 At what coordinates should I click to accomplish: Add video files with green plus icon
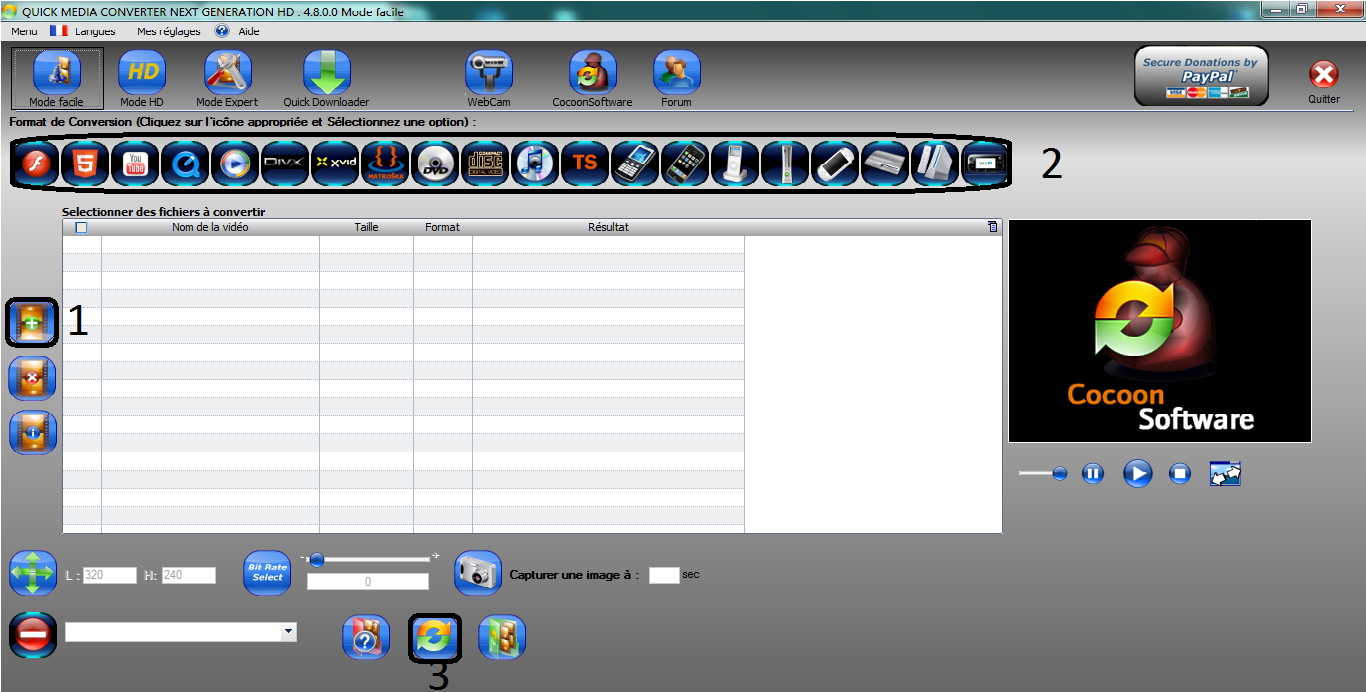coord(32,322)
